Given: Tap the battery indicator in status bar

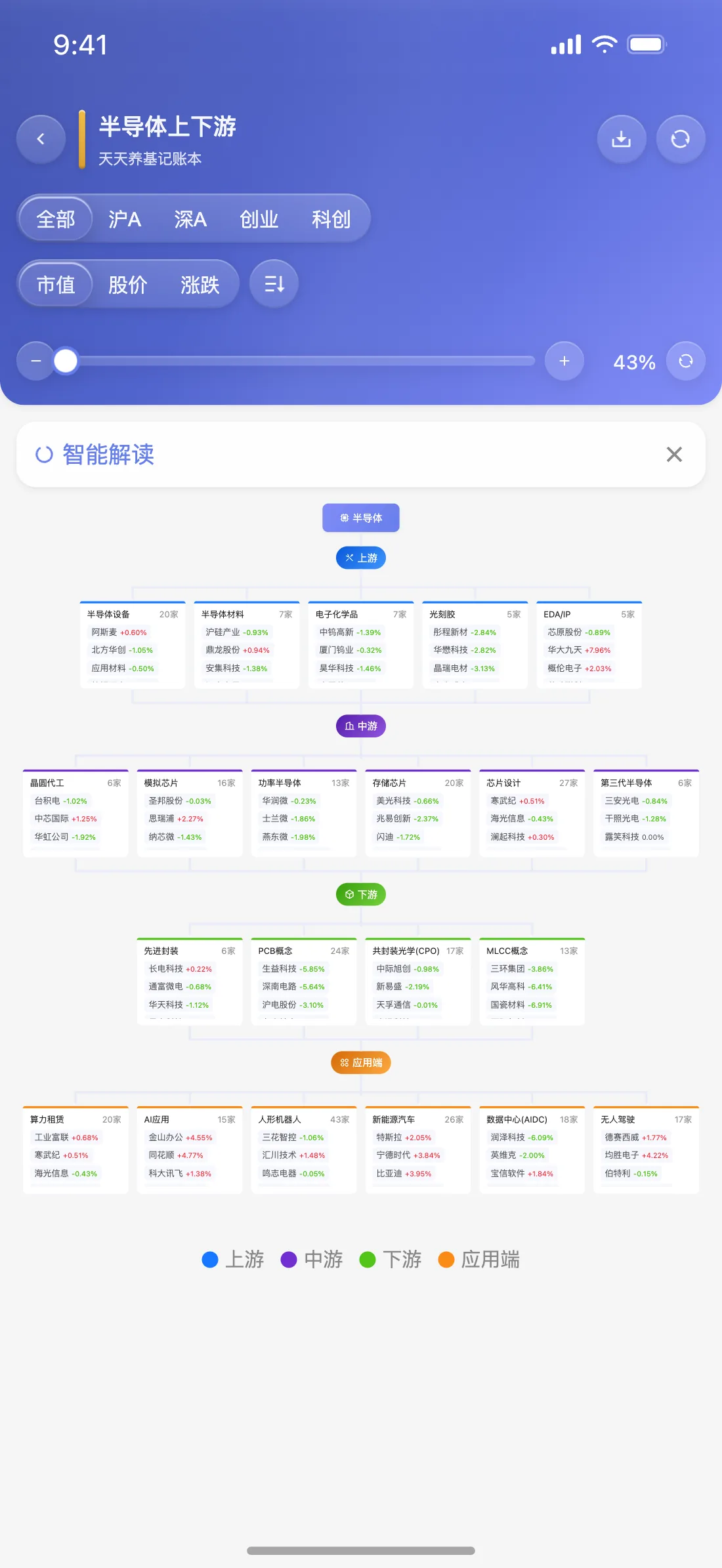Looking at the screenshot, I should pos(647,45).
